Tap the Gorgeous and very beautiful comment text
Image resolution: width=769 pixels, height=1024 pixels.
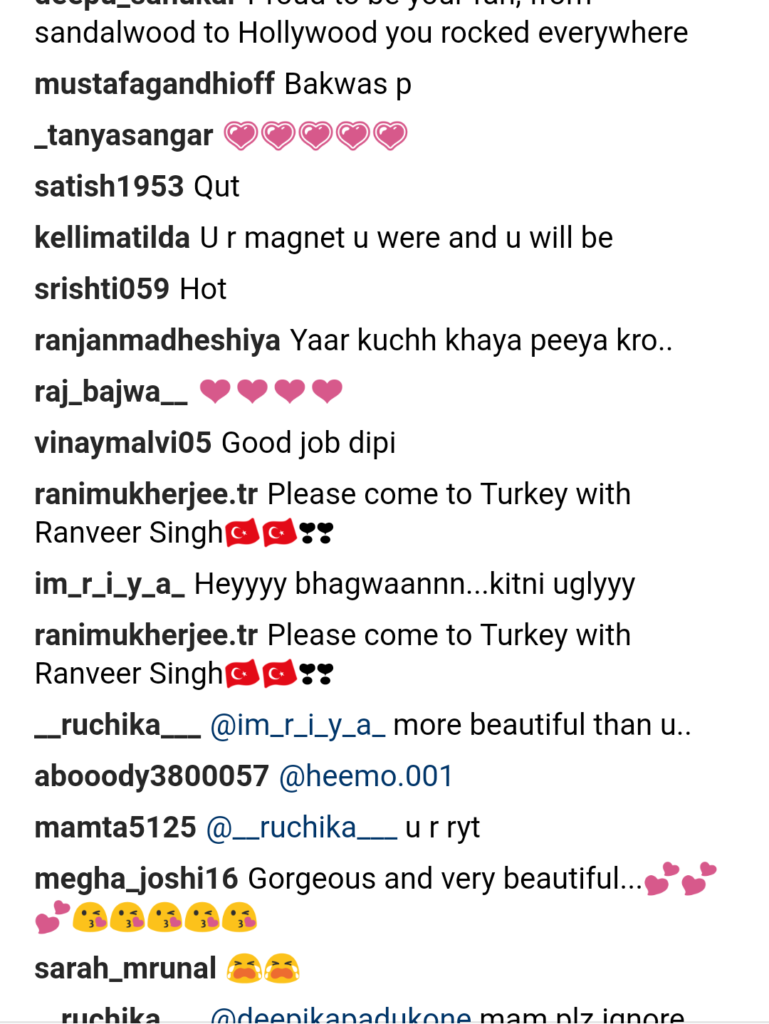click(445, 879)
